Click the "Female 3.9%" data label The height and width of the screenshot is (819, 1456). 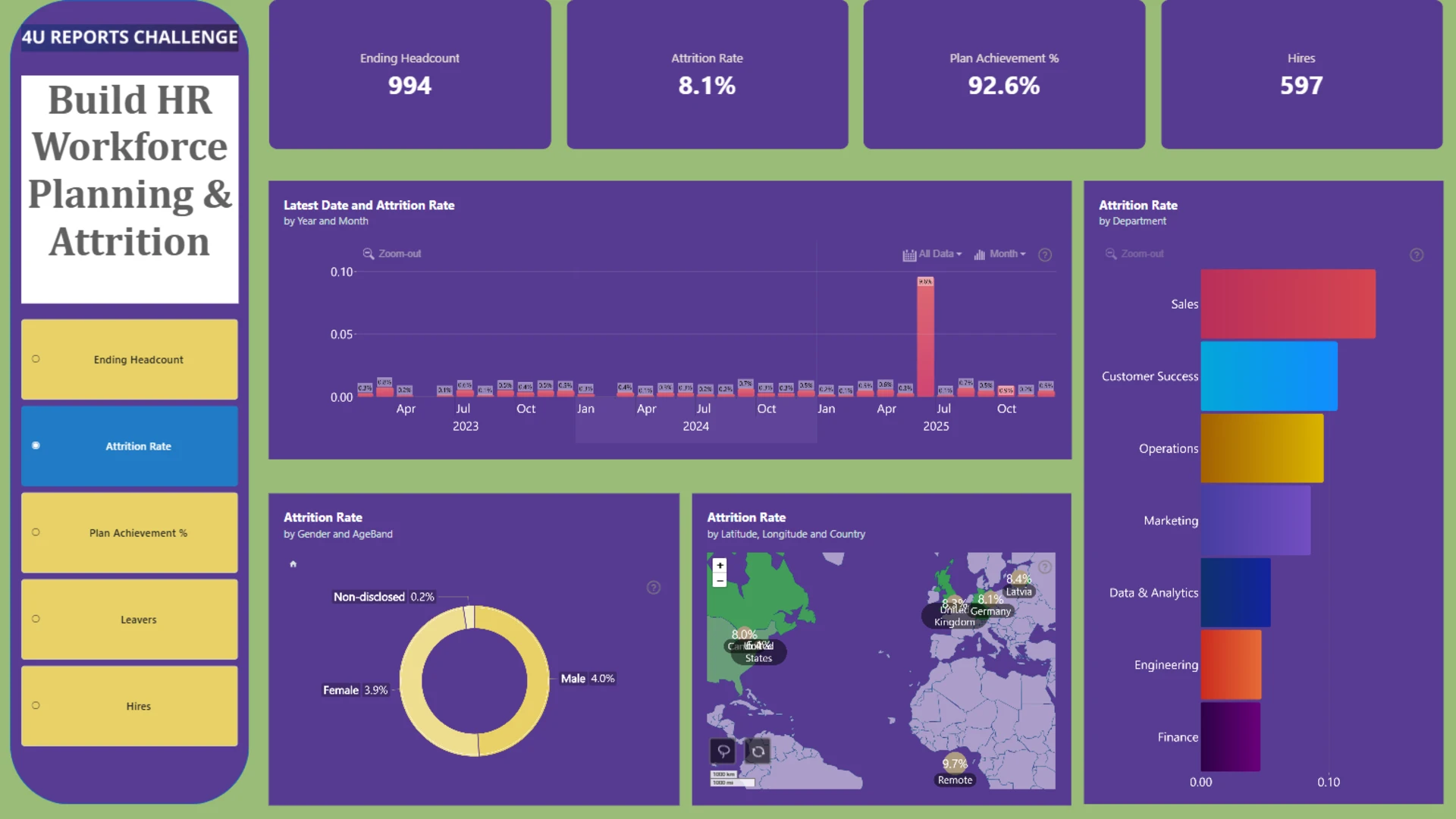pyautogui.click(x=355, y=690)
